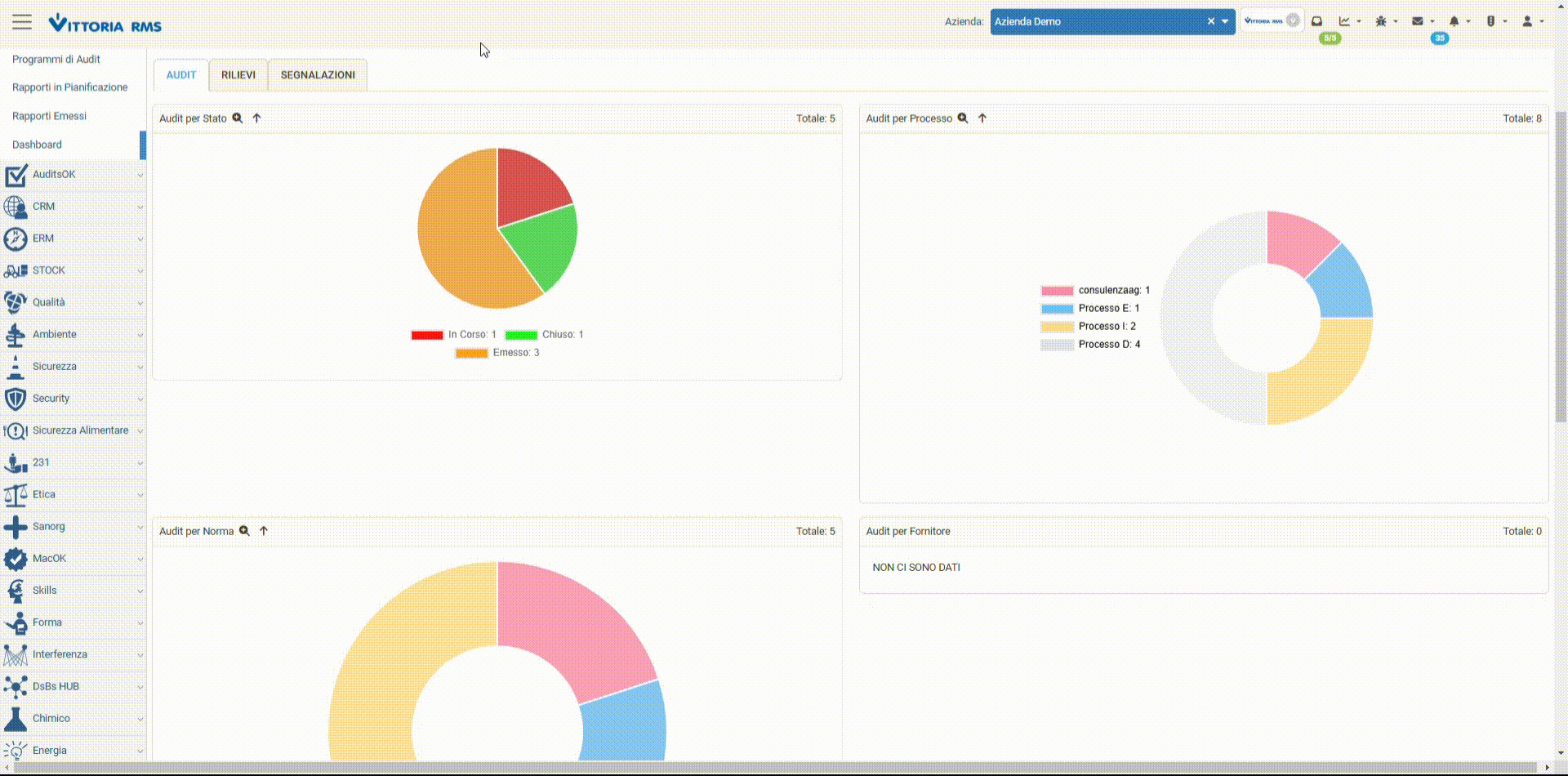
Task: Clear the Azienda Demo selection with the X
Action: point(1211,21)
